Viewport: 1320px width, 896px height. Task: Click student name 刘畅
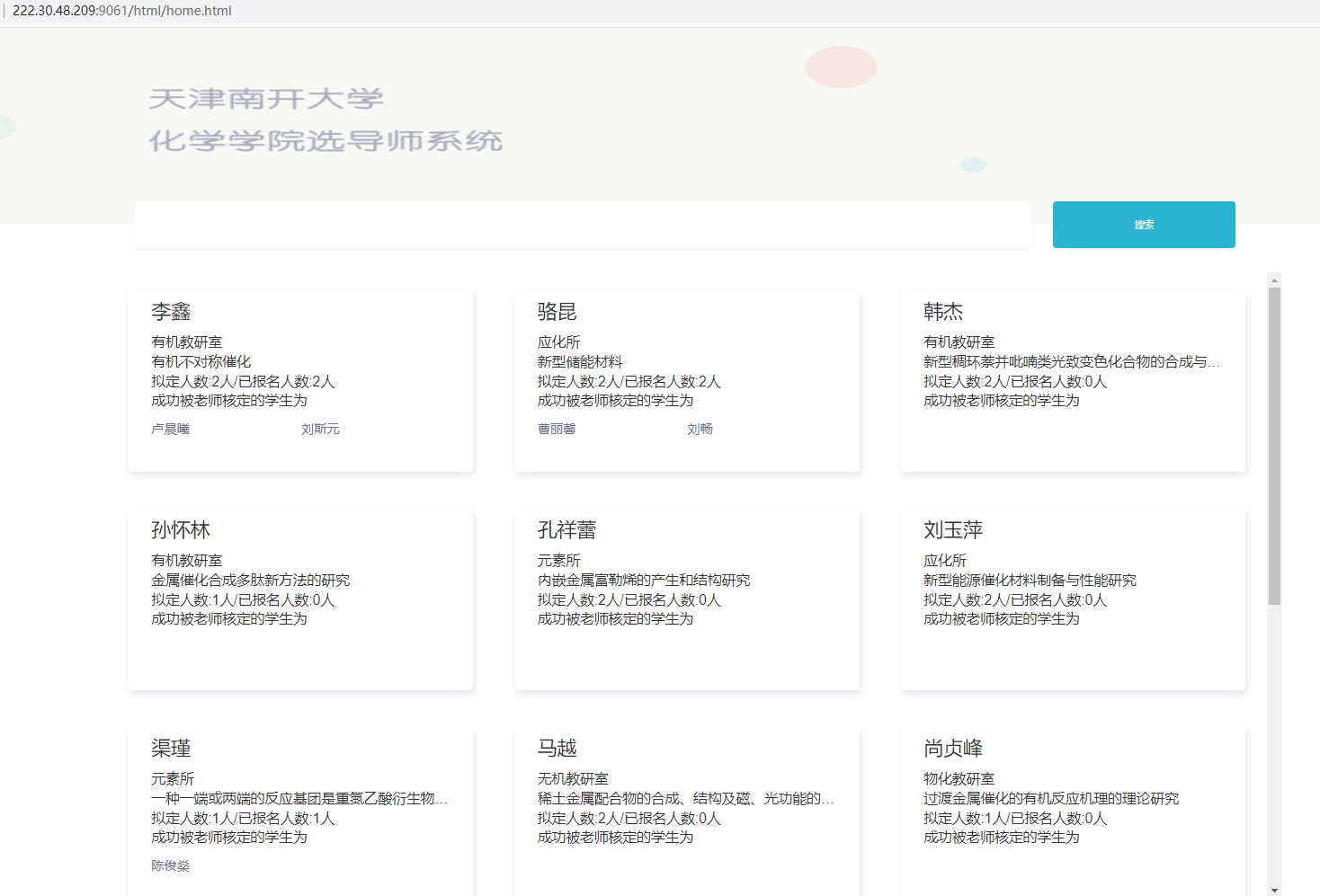[700, 430]
